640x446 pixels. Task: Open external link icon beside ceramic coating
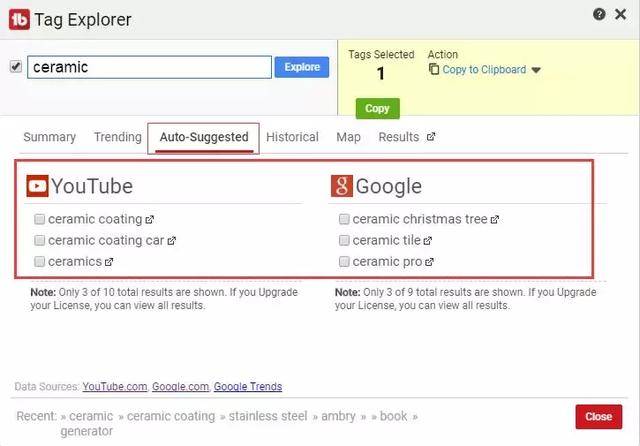(149, 220)
